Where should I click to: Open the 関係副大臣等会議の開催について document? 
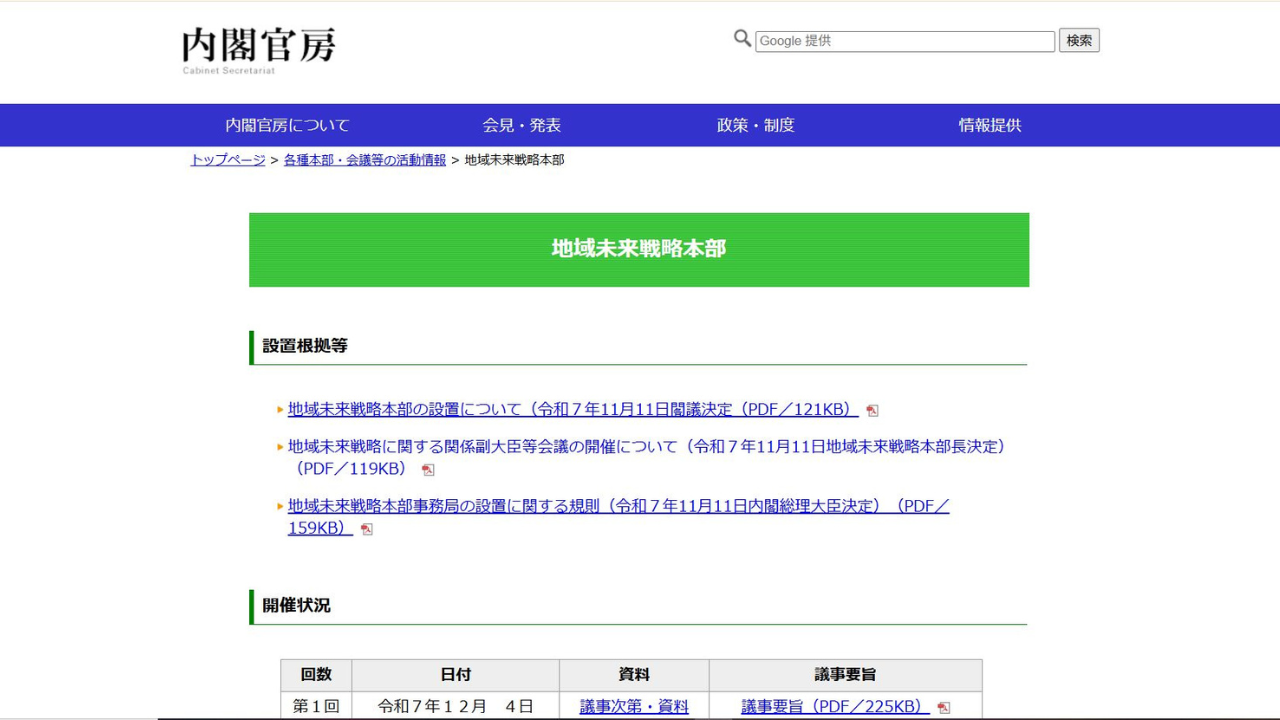click(646, 447)
